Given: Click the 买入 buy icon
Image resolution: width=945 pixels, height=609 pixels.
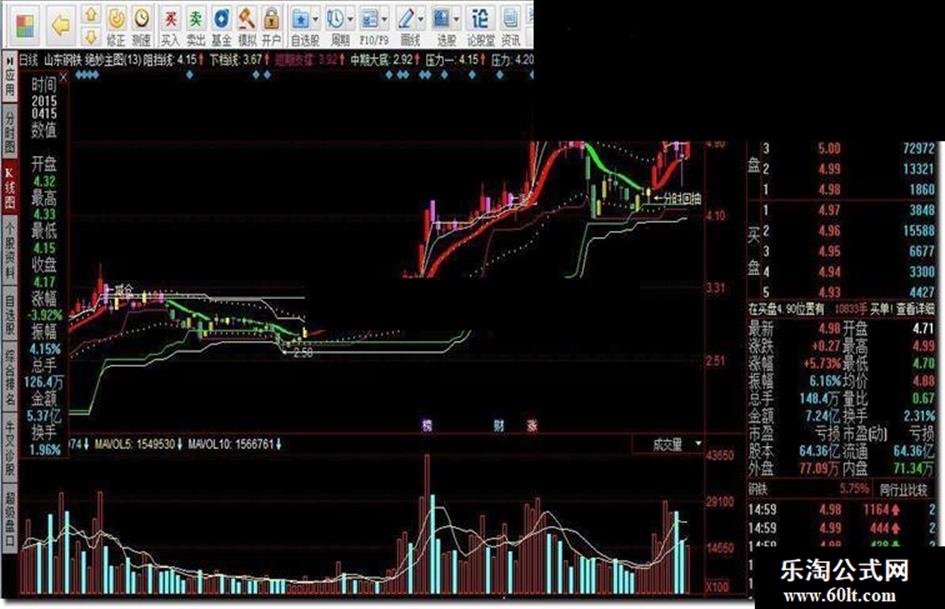Looking at the screenshot, I should coord(171,27).
